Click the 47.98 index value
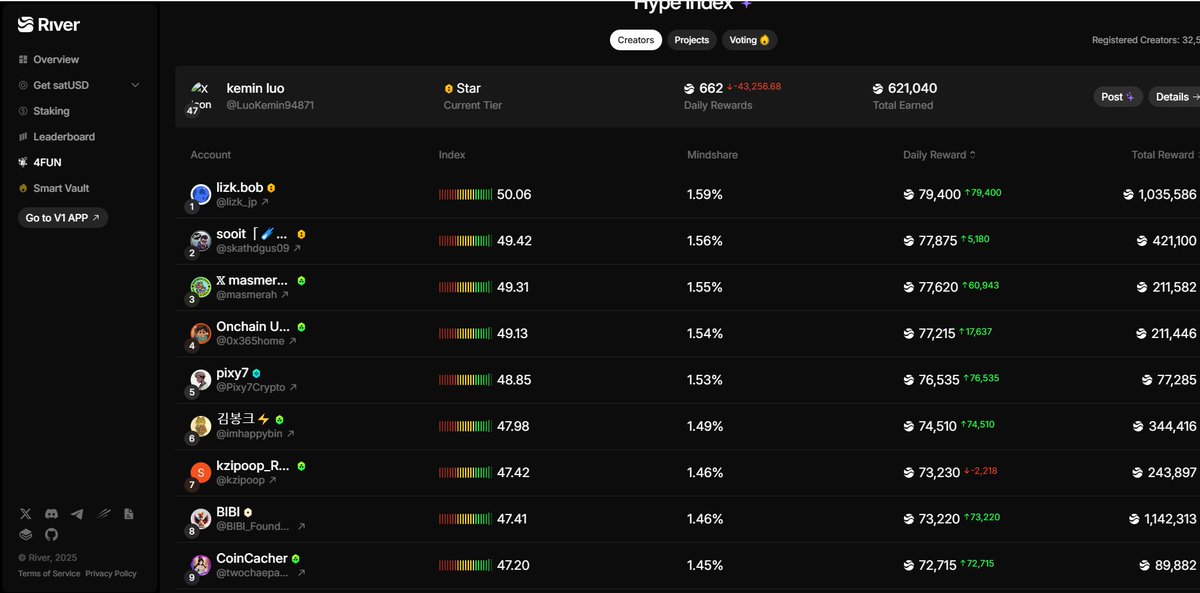1200x593 pixels. 512,426
